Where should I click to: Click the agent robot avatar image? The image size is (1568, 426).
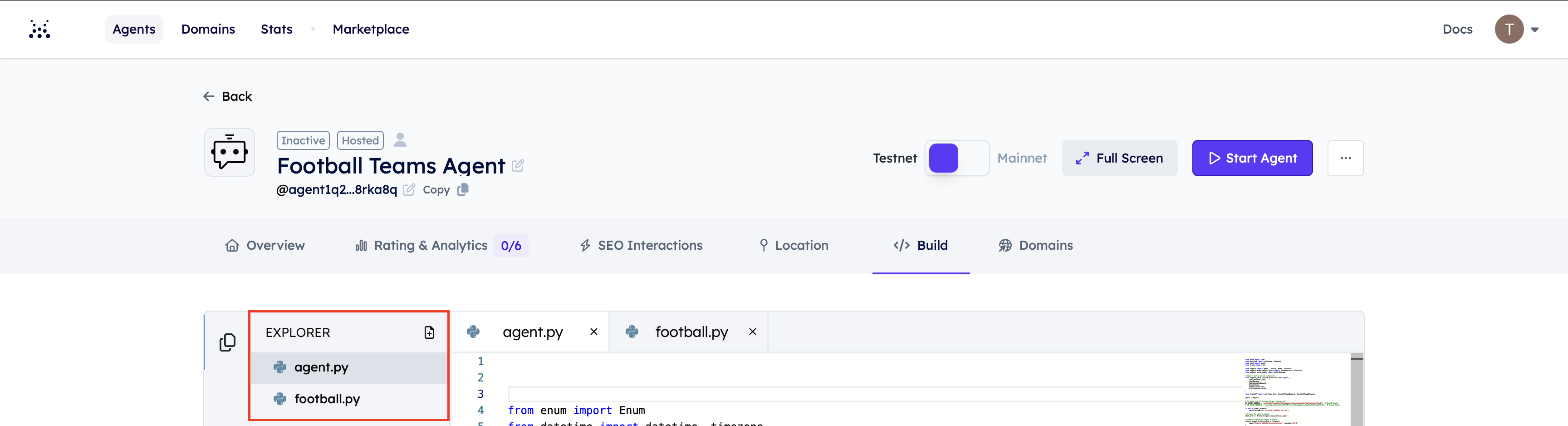coord(230,152)
